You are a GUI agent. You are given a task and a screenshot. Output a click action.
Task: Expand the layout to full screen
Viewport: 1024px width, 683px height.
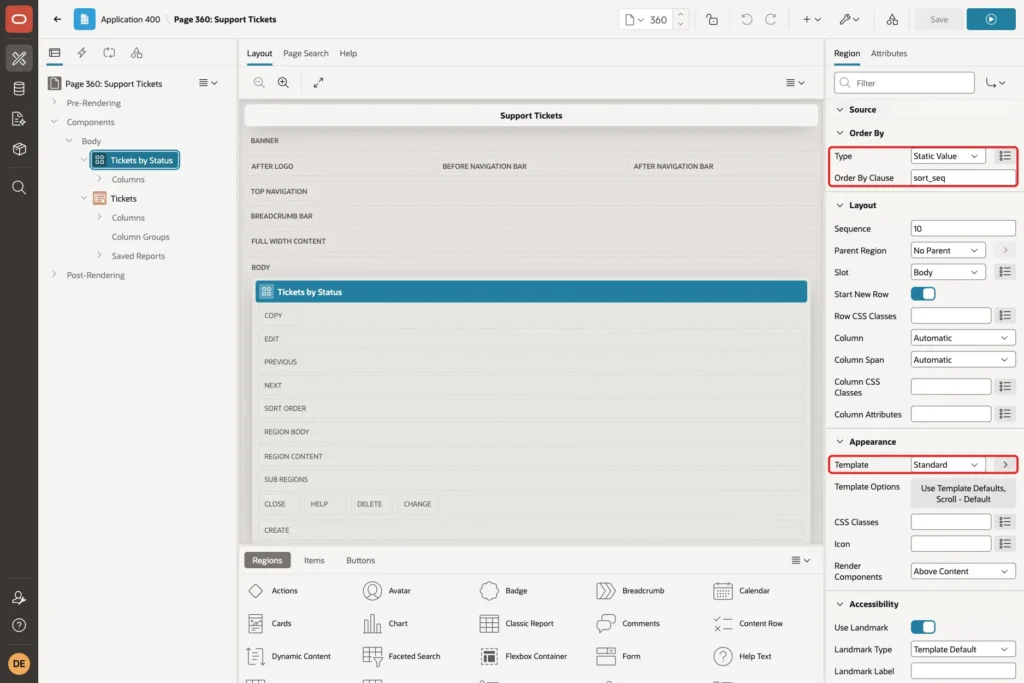(318, 82)
